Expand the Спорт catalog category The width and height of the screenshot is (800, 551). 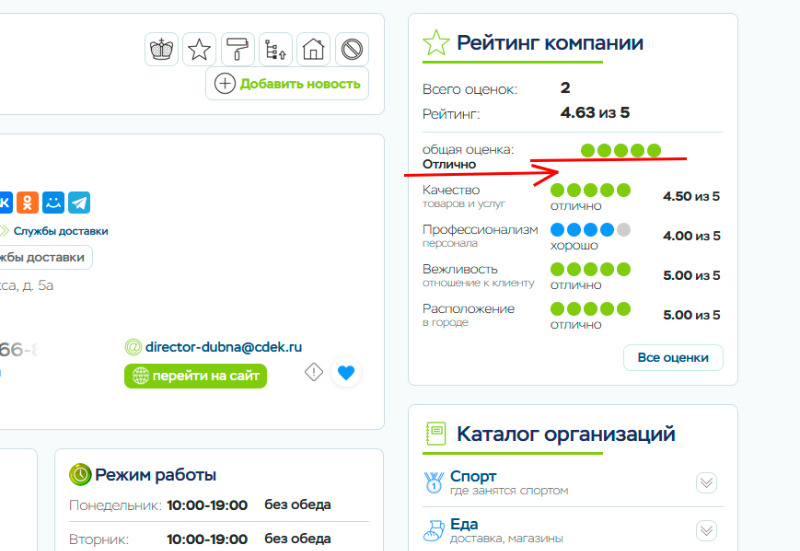click(706, 483)
